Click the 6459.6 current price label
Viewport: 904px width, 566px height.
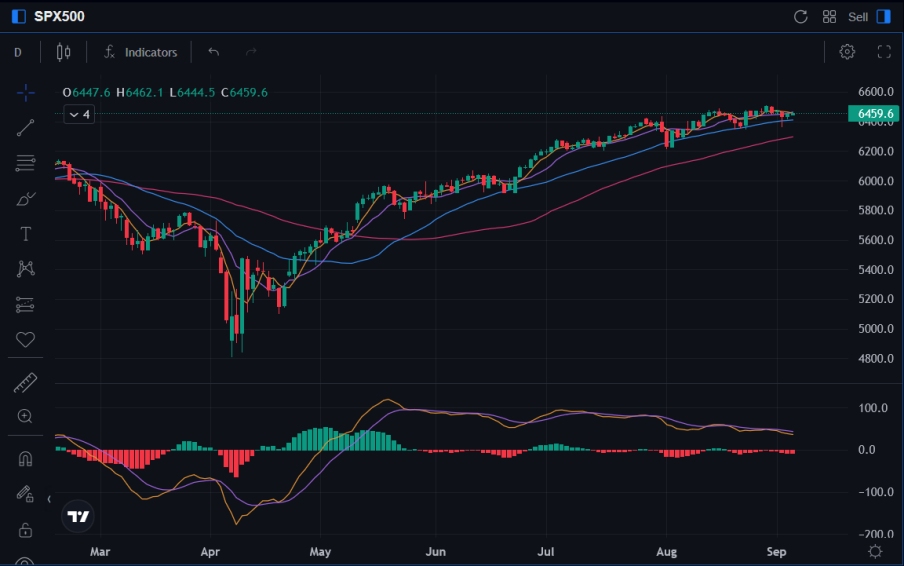point(873,114)
